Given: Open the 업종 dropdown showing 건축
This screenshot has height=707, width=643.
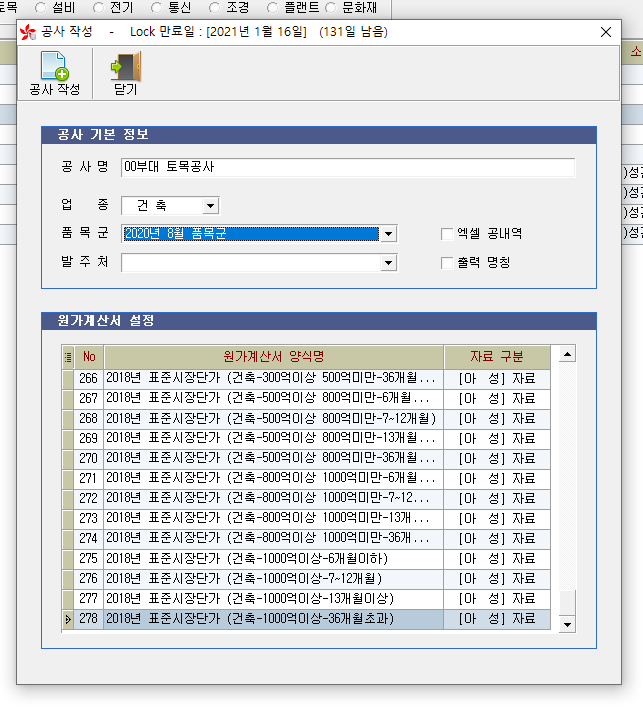Looking at the screenshot, I should (x=209, y=206).
